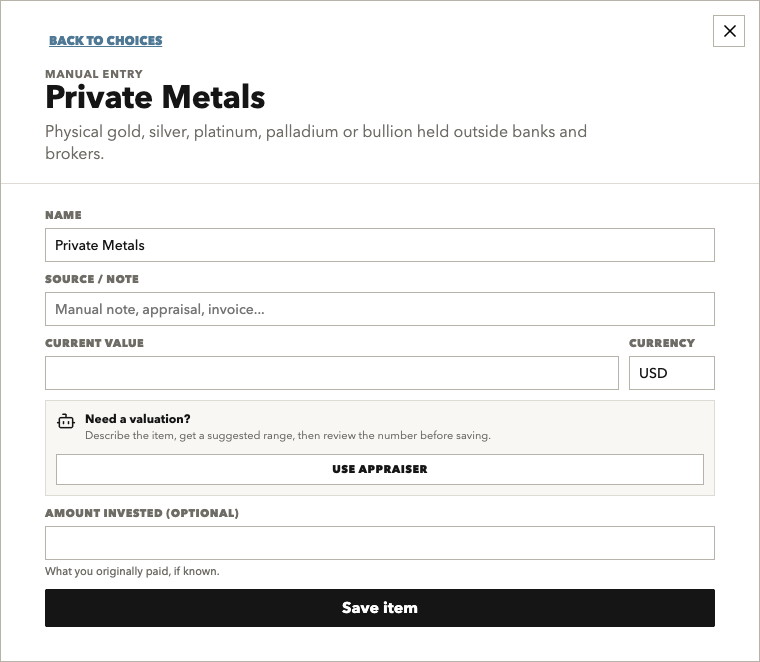Save the item with Save item button
This screenshot has height=662, width=760.
click(380, 608)
